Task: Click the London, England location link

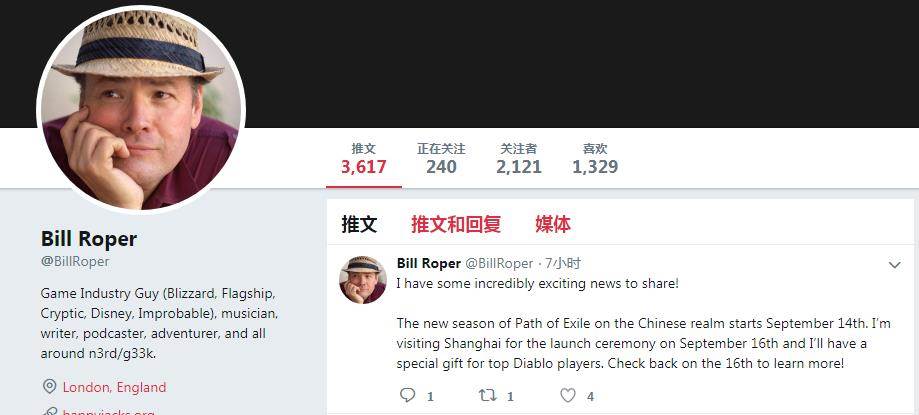Action: tap(114, 387)
